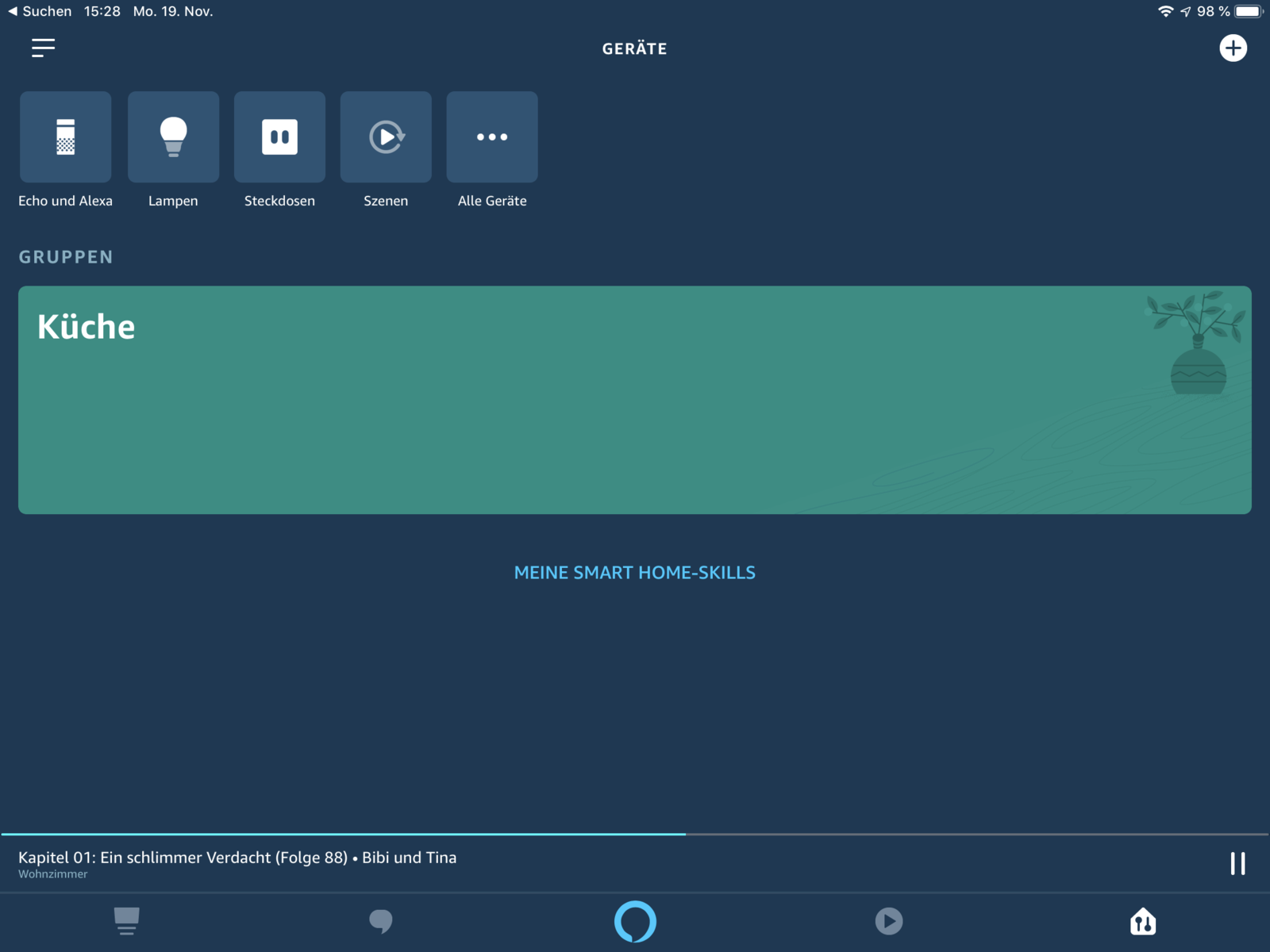Open Meine Smart Home-Skills link

(635, 573)
